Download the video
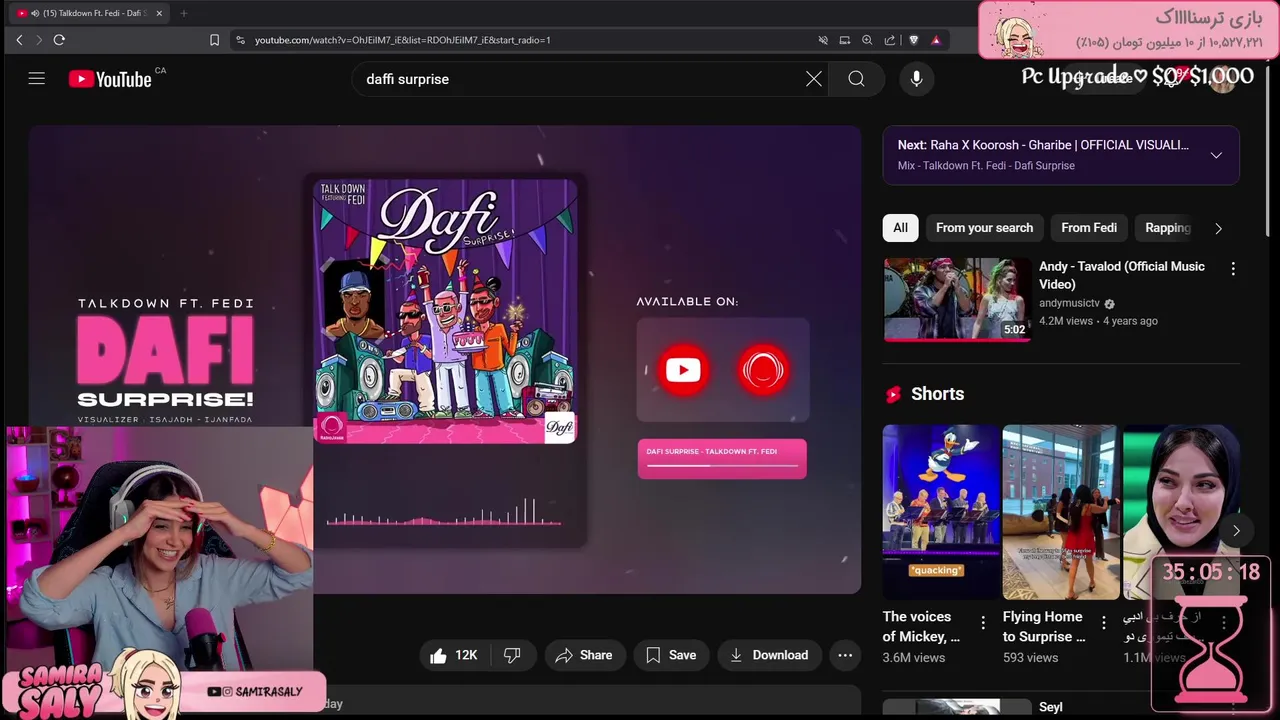The image size is (1280, 720). pos(768,655)
